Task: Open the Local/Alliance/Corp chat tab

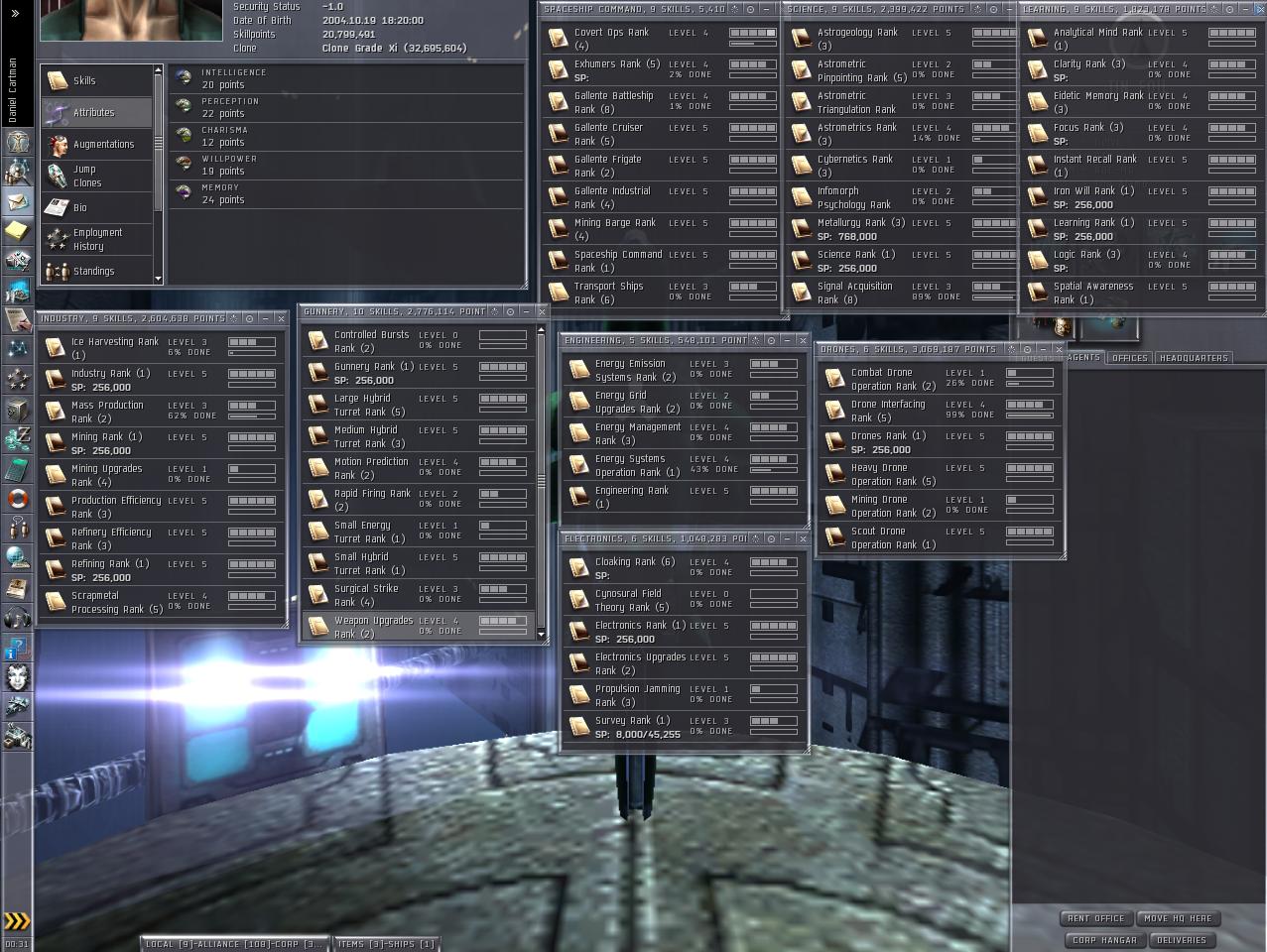Action: 234,944
